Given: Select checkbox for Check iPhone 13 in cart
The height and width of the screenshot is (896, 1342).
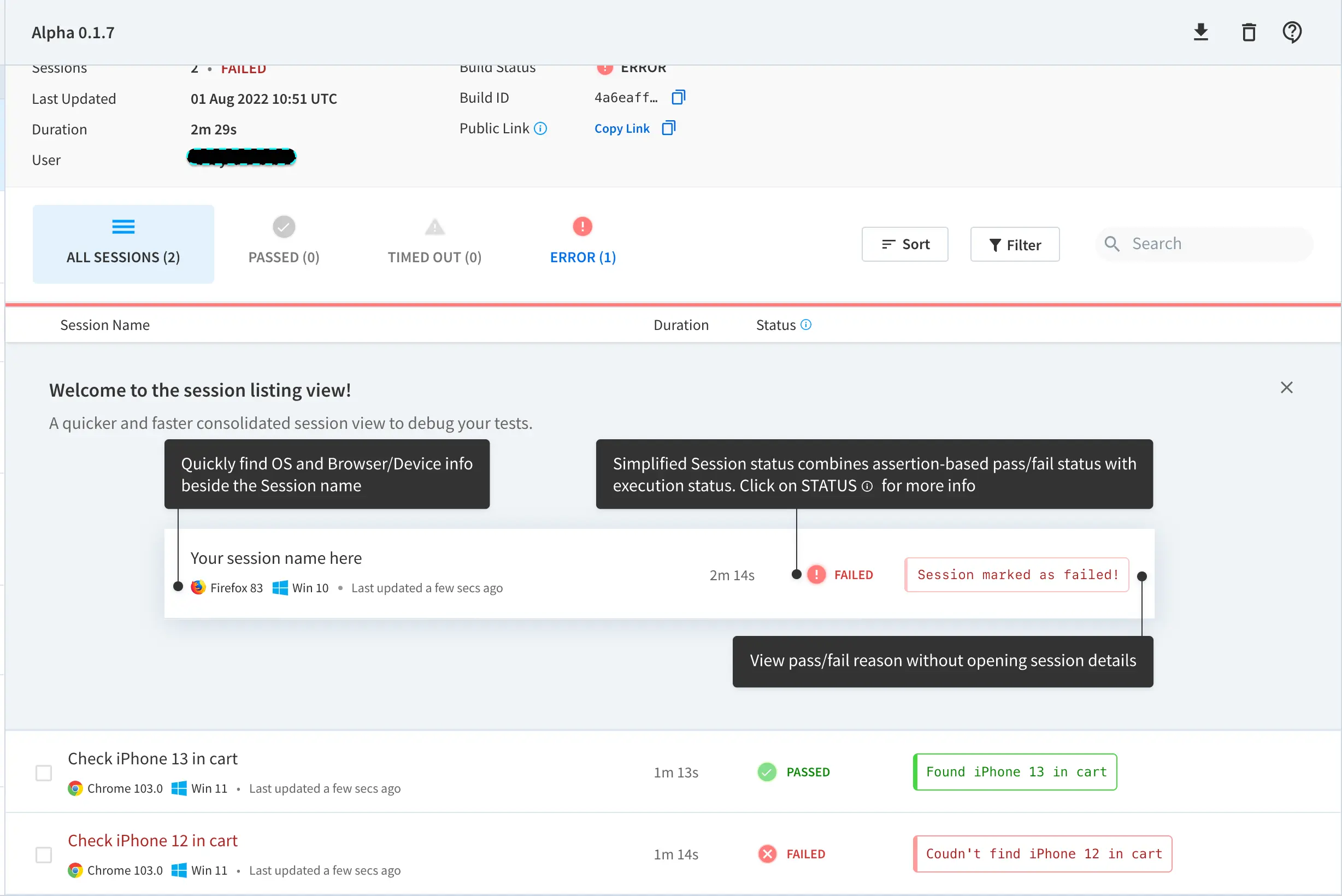Looking at the screenshot, I should coord(44,773).
